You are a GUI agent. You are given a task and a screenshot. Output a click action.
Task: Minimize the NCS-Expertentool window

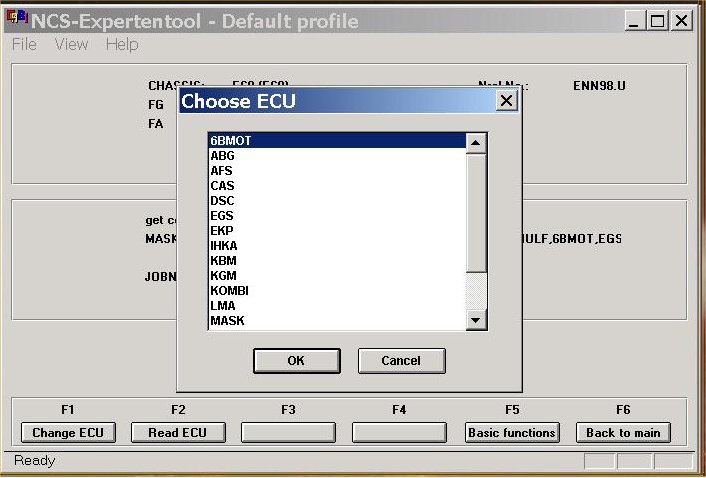coord(634,21)
